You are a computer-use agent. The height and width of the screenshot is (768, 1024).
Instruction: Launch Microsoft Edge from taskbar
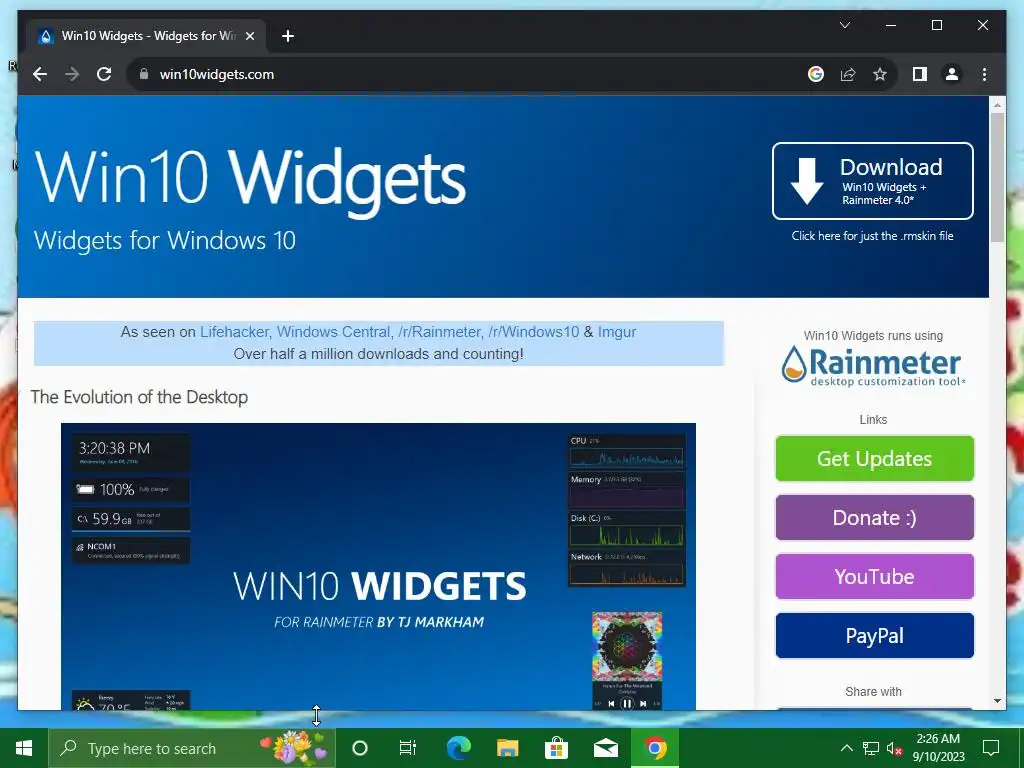point(458,748)
